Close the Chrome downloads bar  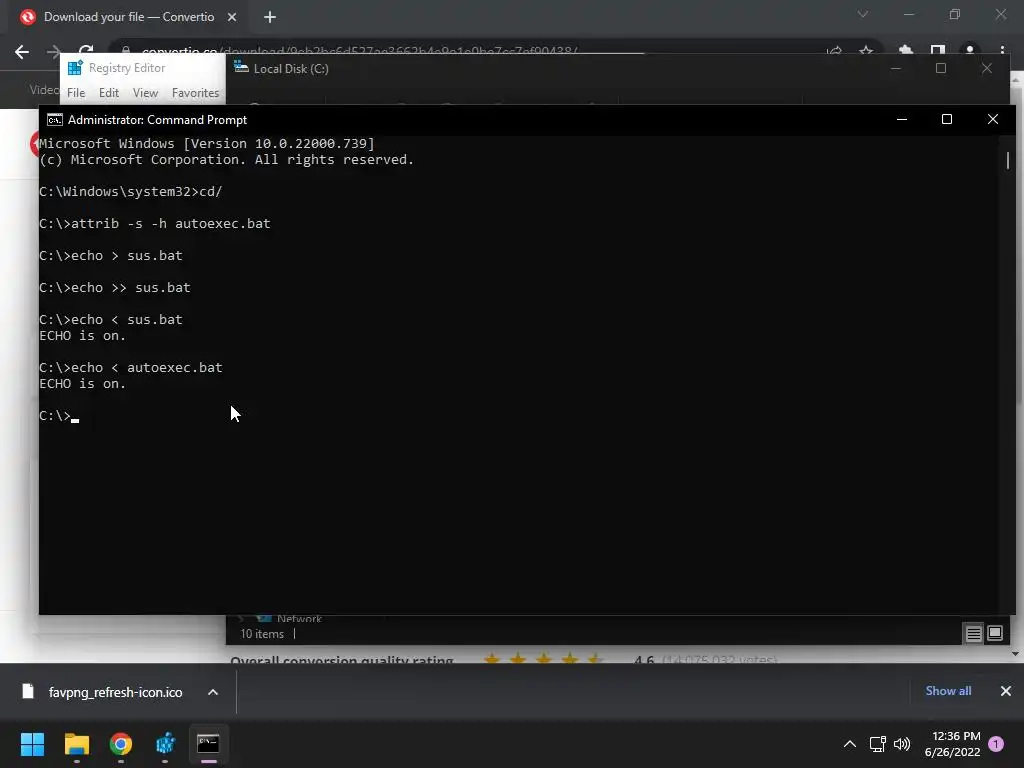(x=1006, y=691)
